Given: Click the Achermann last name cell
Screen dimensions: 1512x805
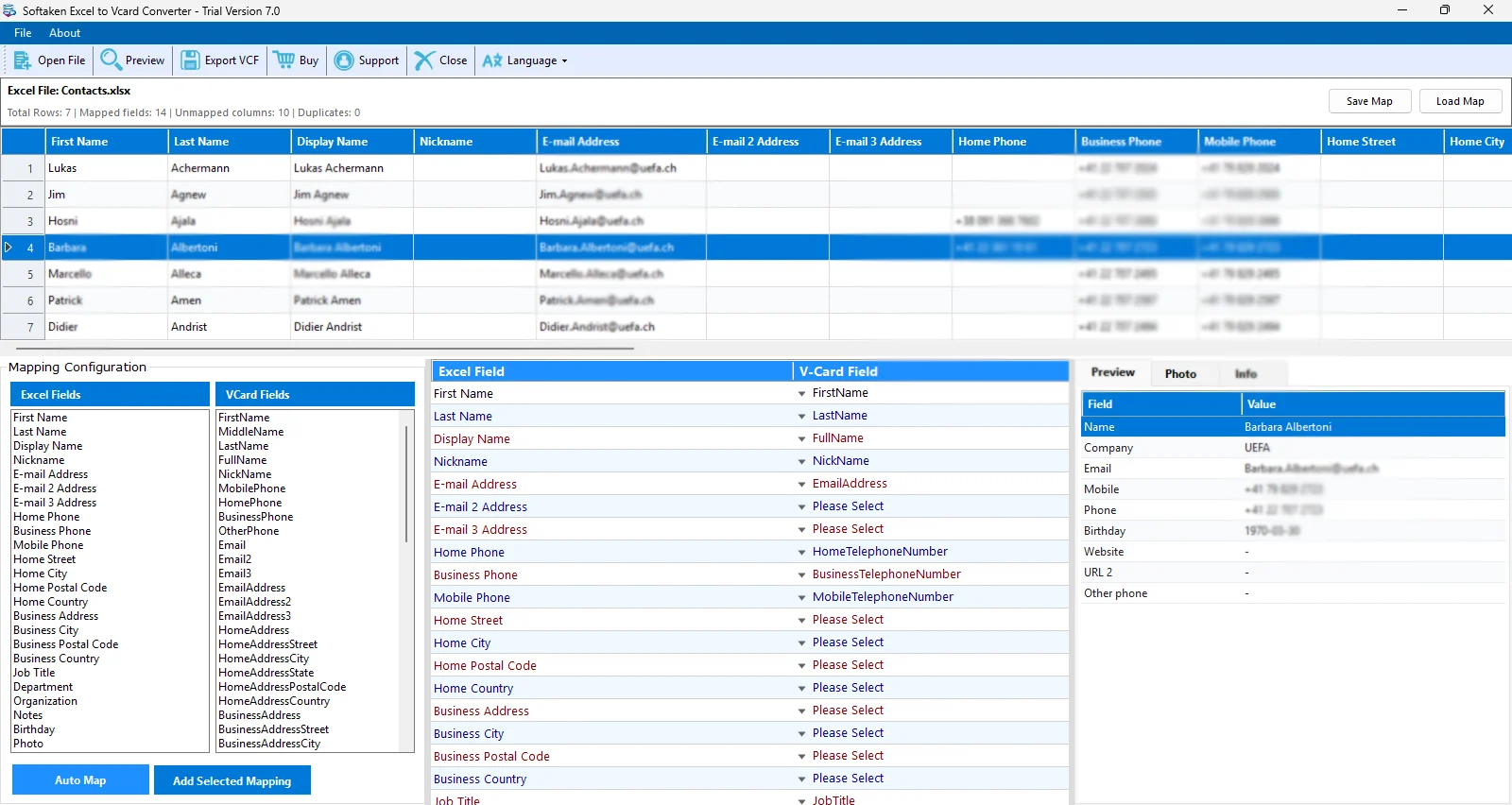Looking at the screenshot, I should (x=230, y=168).
